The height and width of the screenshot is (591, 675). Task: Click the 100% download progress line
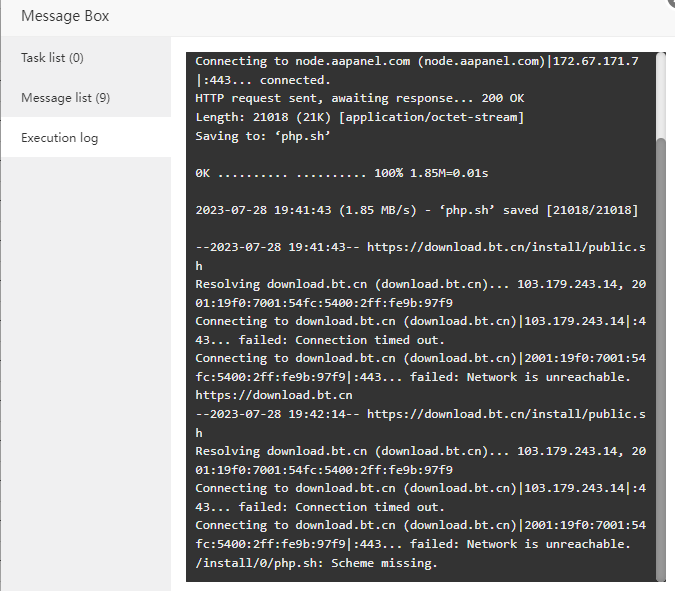(x=342, y=173)
